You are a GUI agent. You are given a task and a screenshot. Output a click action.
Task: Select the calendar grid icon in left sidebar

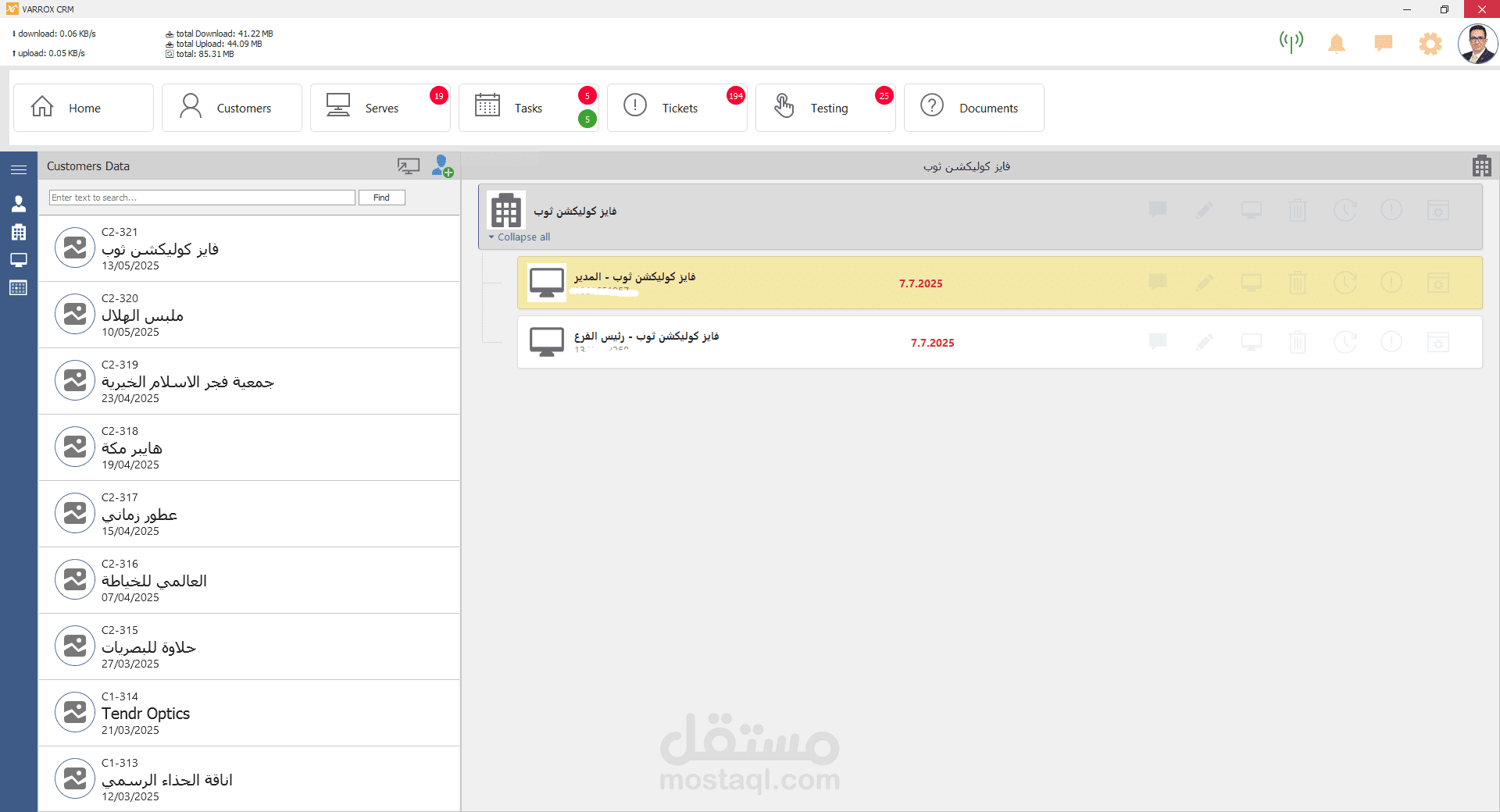tap(19, 288)
